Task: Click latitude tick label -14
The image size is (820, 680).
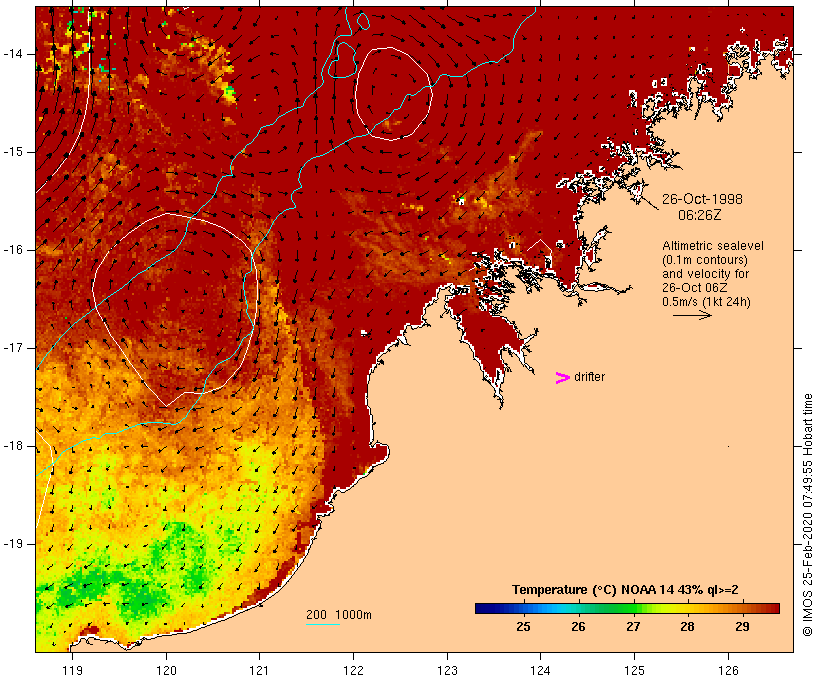Action: pos(13,54)
